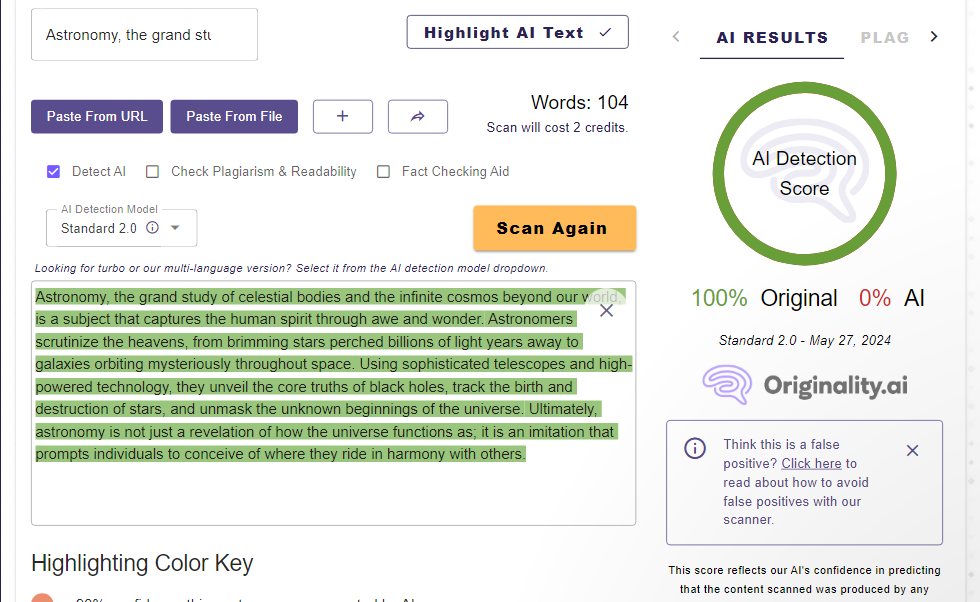Open the AI Detection Model dropdown
Viewport: 980px width, 602px height.
175,228
